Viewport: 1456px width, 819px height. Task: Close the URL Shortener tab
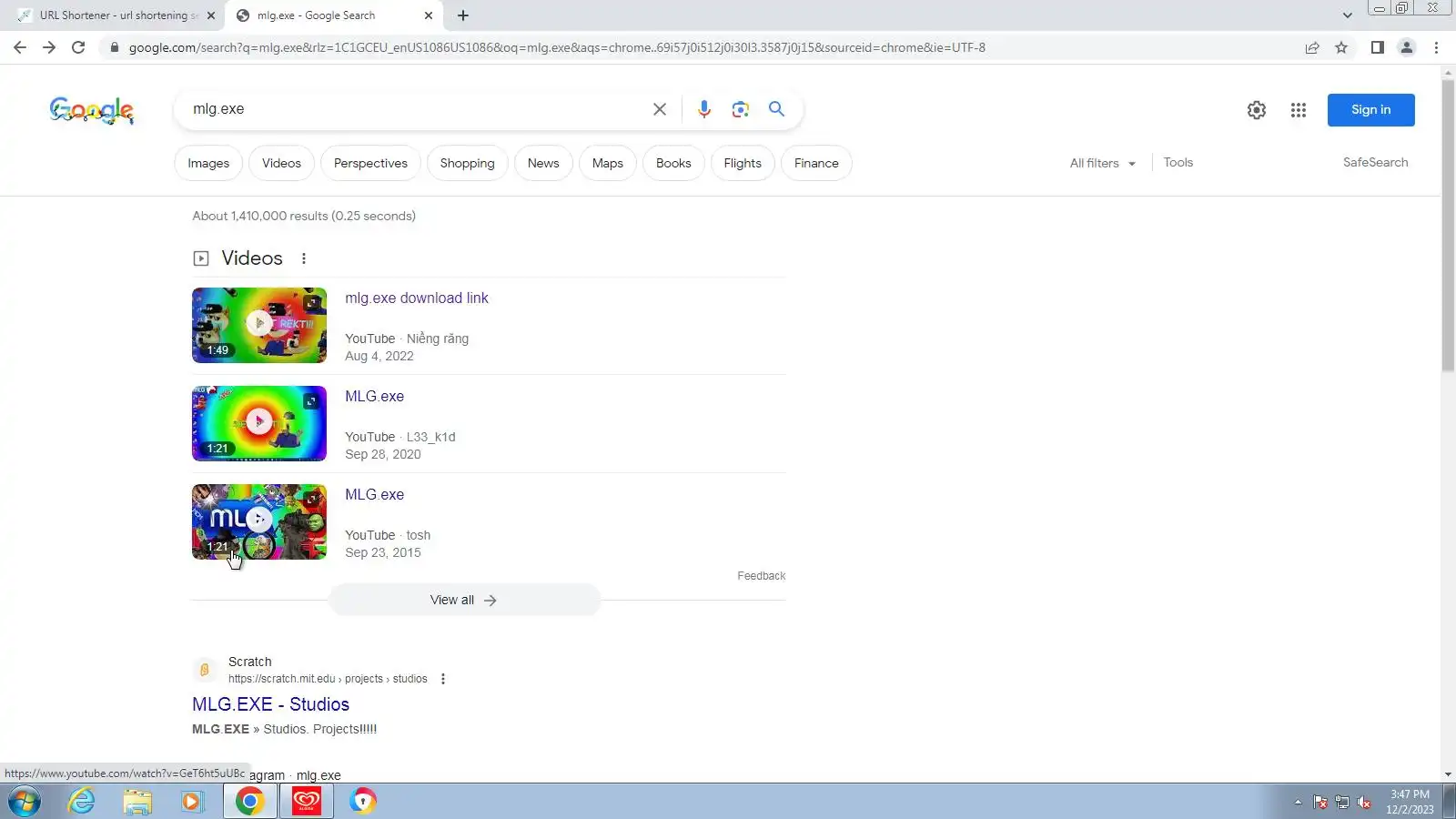pyautogui.click(x=211, y=15)
